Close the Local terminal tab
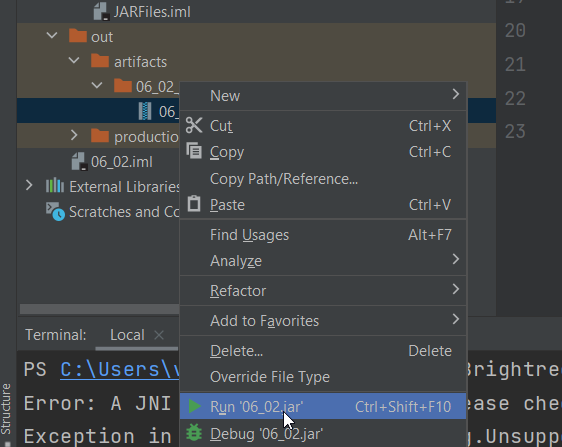 click(159, 335)
